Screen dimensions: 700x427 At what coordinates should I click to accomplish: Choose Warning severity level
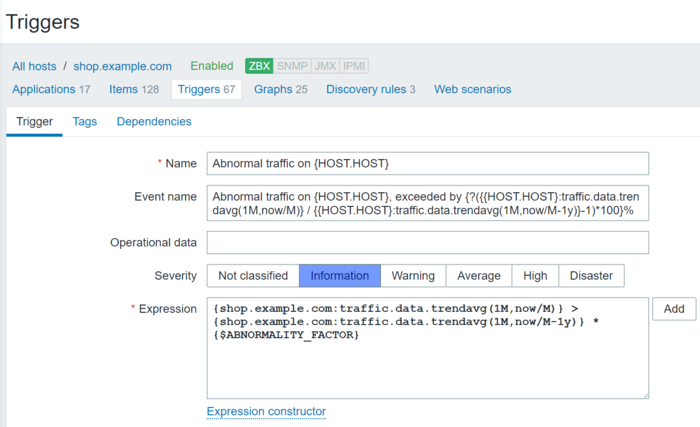(x=413, y=275)
